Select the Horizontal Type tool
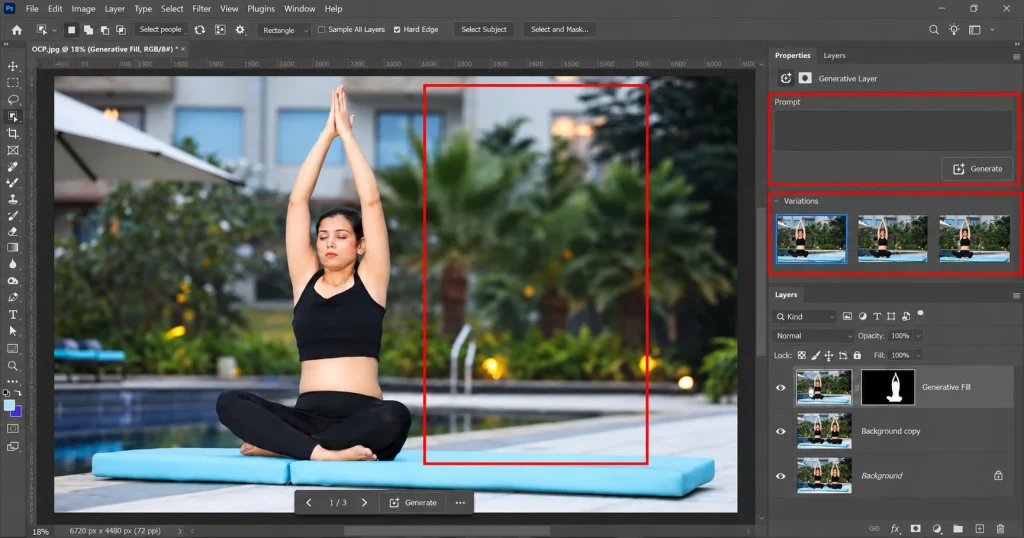1024x538 pixels. [x=13, y=315]
